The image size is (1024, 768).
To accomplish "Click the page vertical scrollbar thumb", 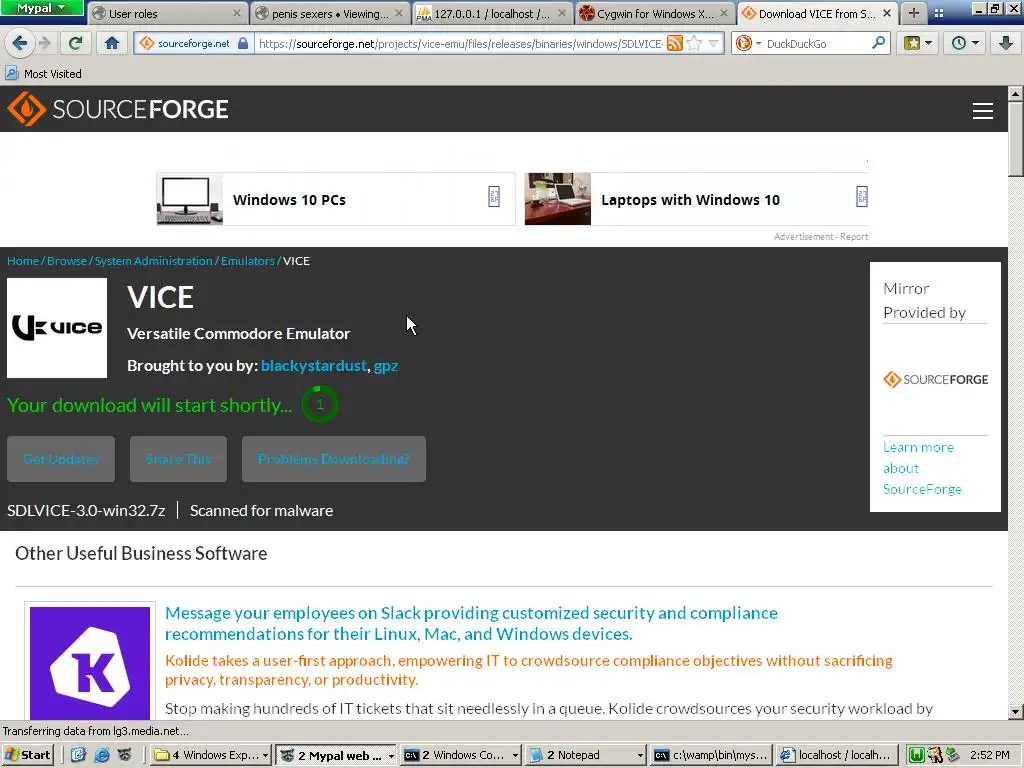I will (1016, 138).
